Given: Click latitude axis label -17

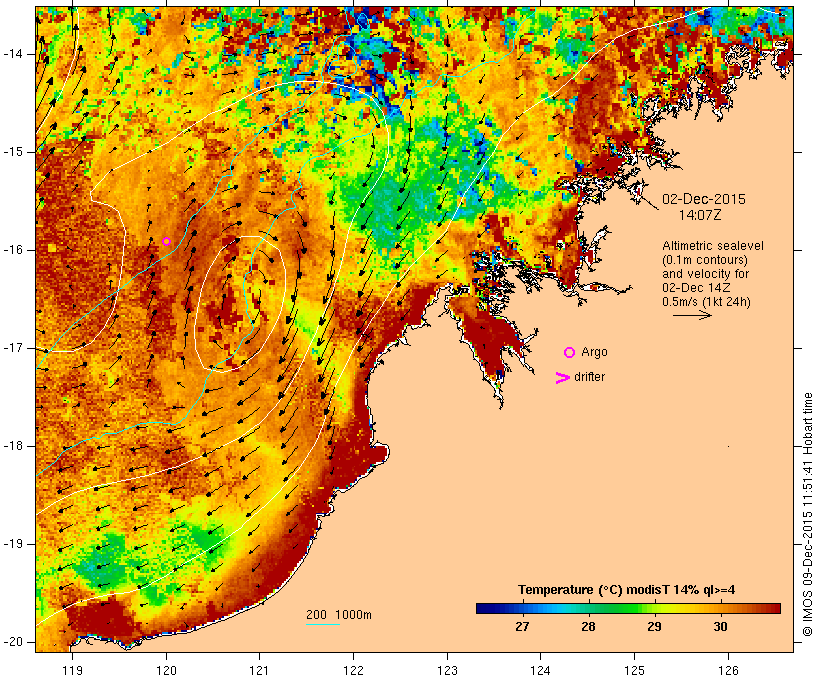Looking at the screenshot, I should [13, 348].
